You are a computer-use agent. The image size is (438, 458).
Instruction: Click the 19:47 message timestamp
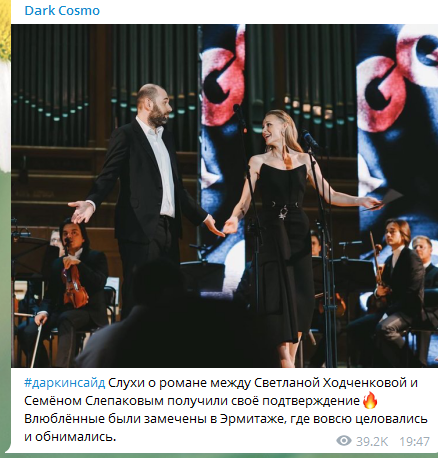[x=414, y=441]
